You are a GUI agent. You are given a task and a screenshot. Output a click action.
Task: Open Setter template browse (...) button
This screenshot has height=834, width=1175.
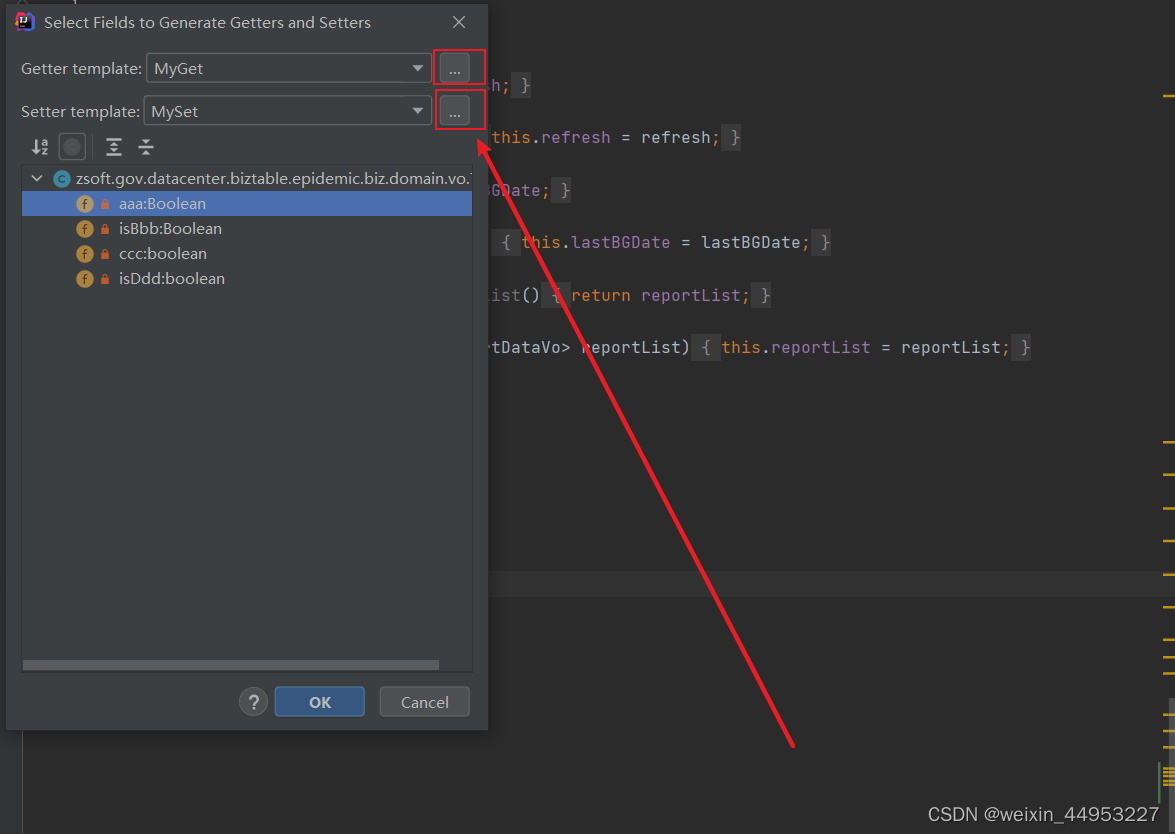click(455, 111)
